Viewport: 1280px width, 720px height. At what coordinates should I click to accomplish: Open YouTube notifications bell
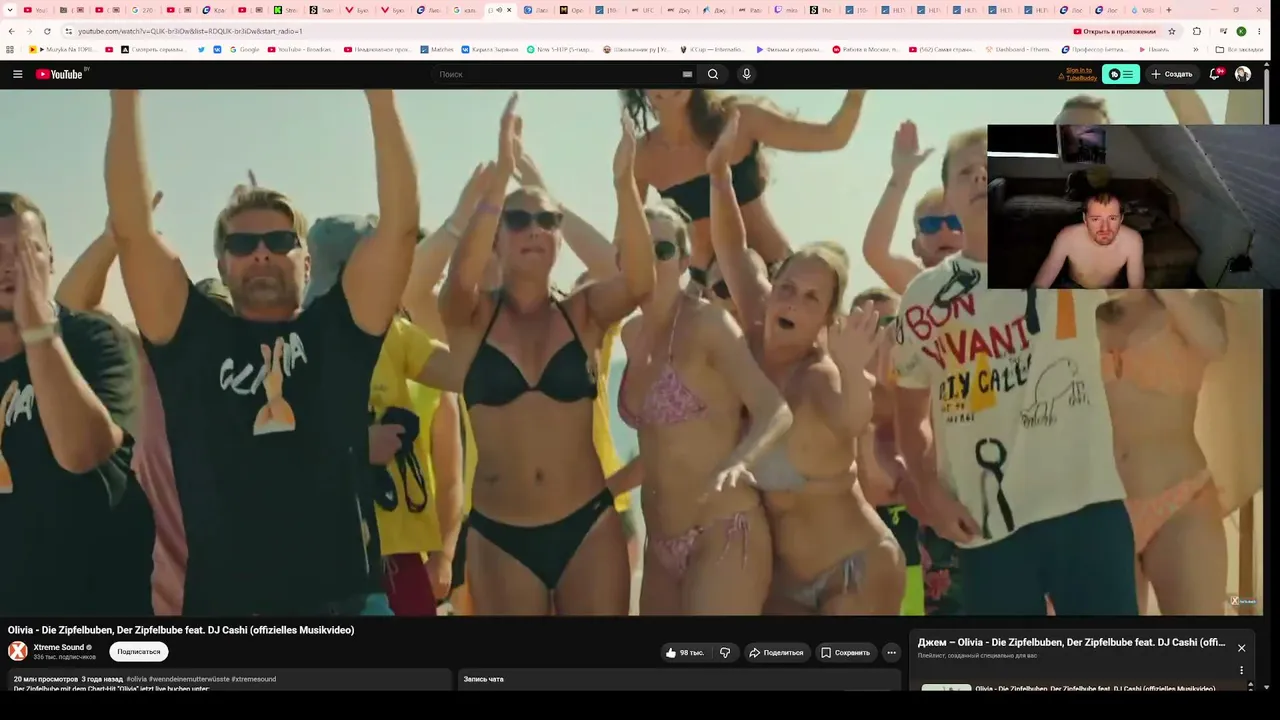[1215, 74]
